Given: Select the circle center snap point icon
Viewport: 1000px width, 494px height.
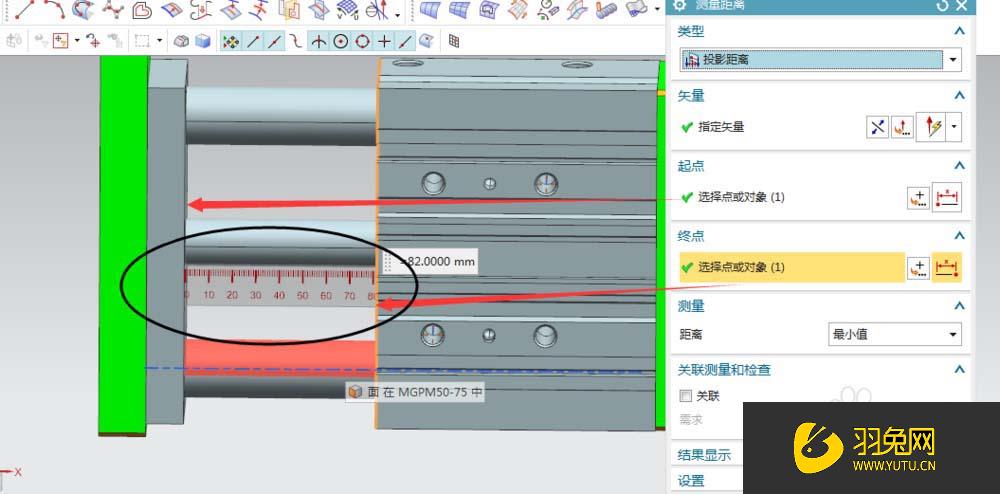Looking at the screenshot, I should [x=341, y=41].
